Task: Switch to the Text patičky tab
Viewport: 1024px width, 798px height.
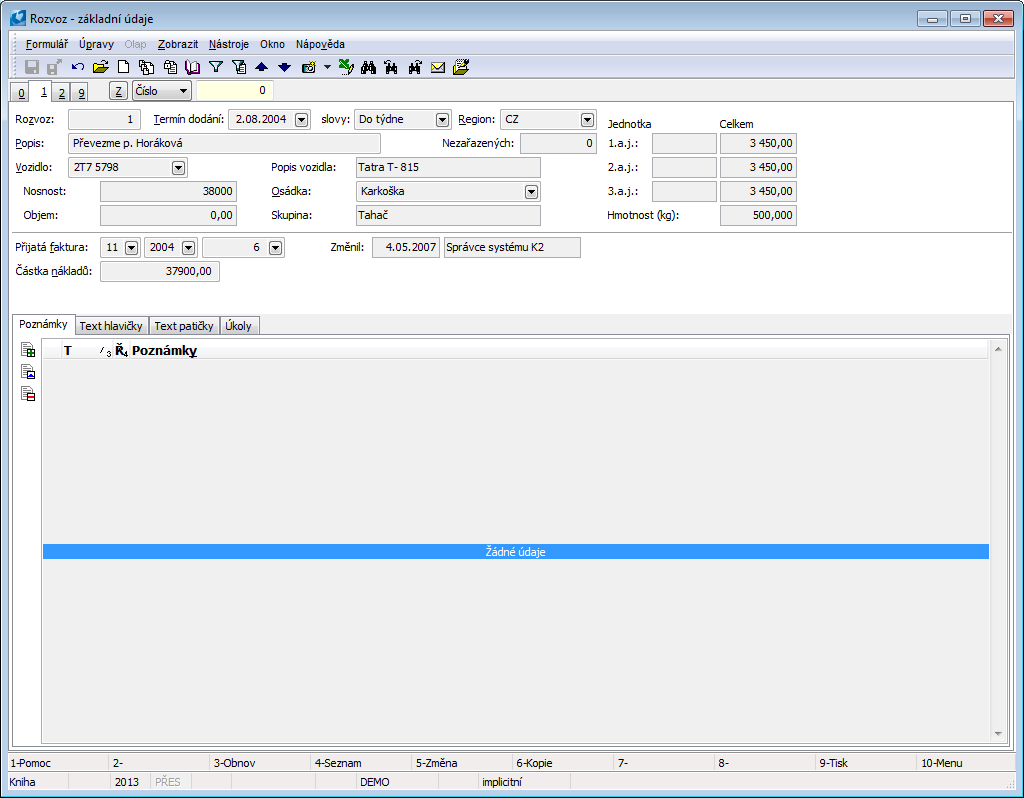Action: click(184, 326)
